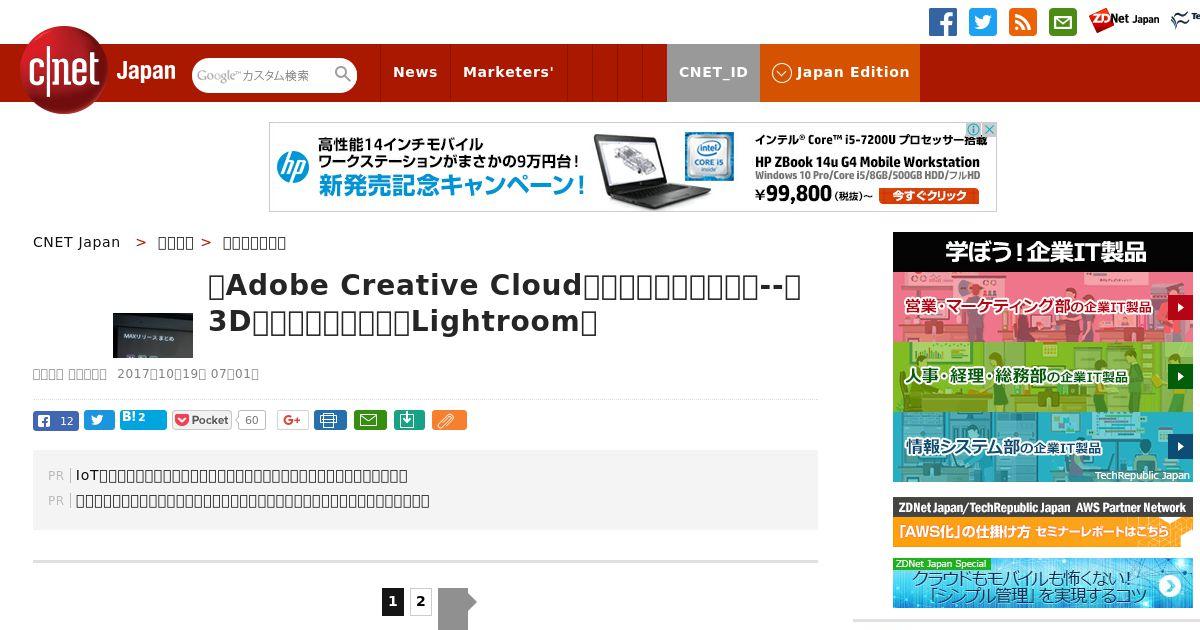Open the third breadcrumb link
This screenshot has width=1200, height=630.
pos(254,242)
